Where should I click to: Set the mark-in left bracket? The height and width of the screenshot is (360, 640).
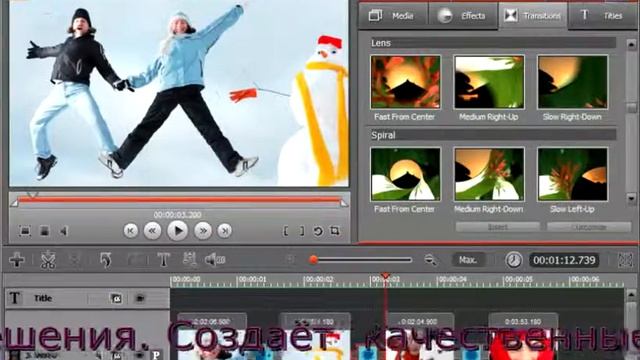(x=286, y=231)
